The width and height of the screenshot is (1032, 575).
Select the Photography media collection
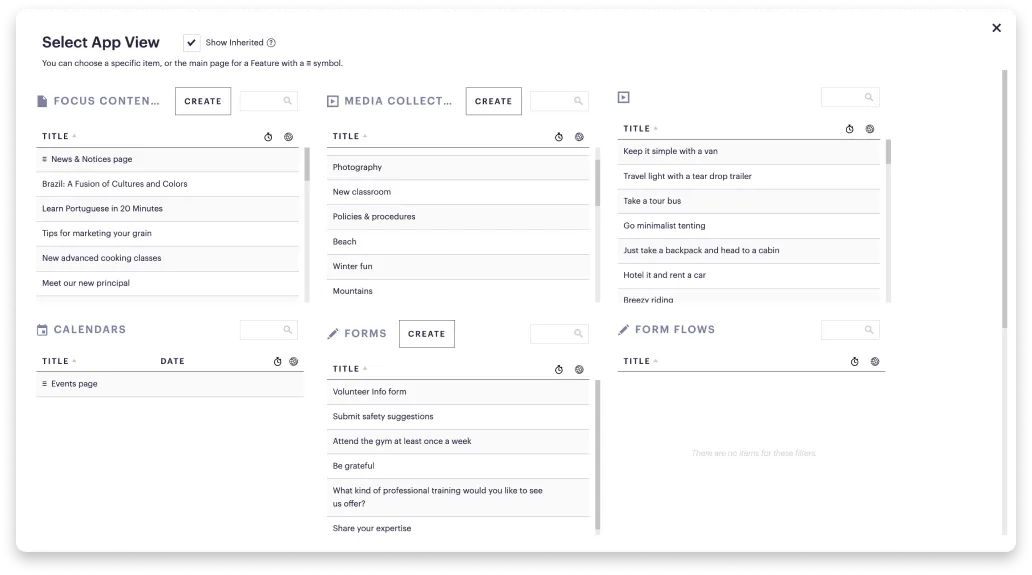(x=458, y=167)
